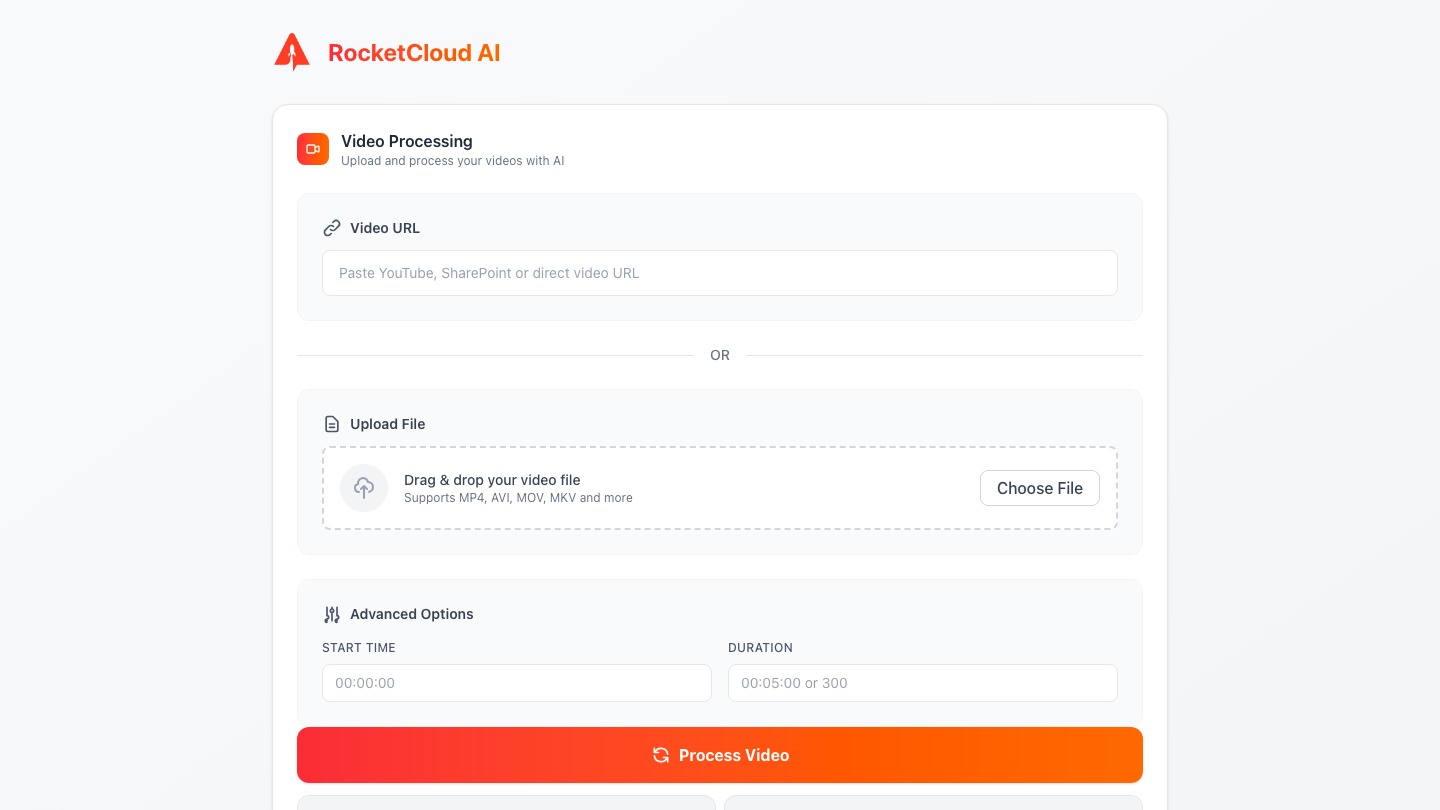Expand the Advanced Options section header

[x=412, y=614]
